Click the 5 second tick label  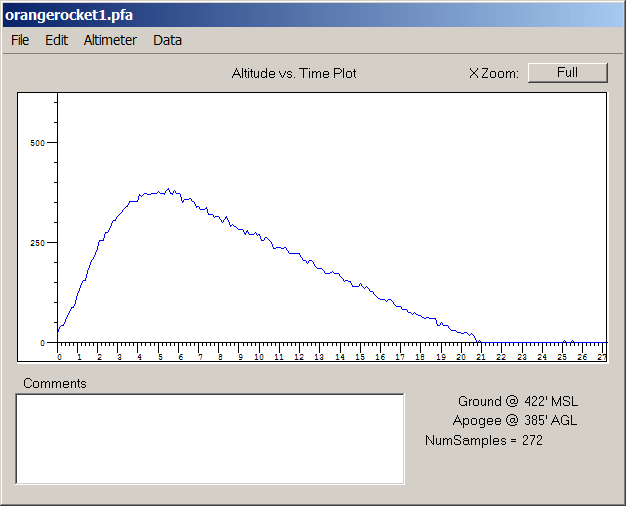point(160,357)
